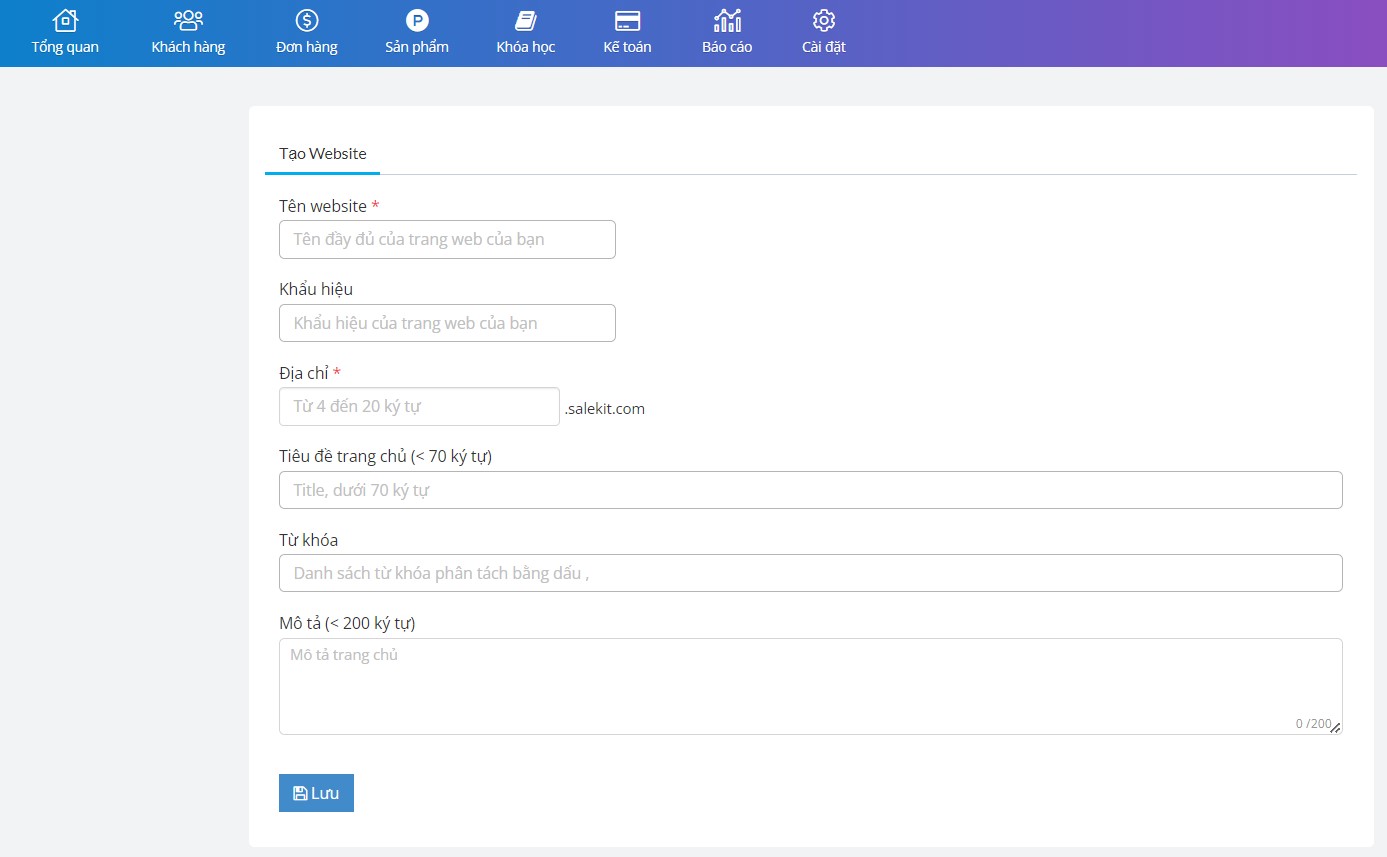Focus the Từ khóa keywords input

tap(810, 573)
